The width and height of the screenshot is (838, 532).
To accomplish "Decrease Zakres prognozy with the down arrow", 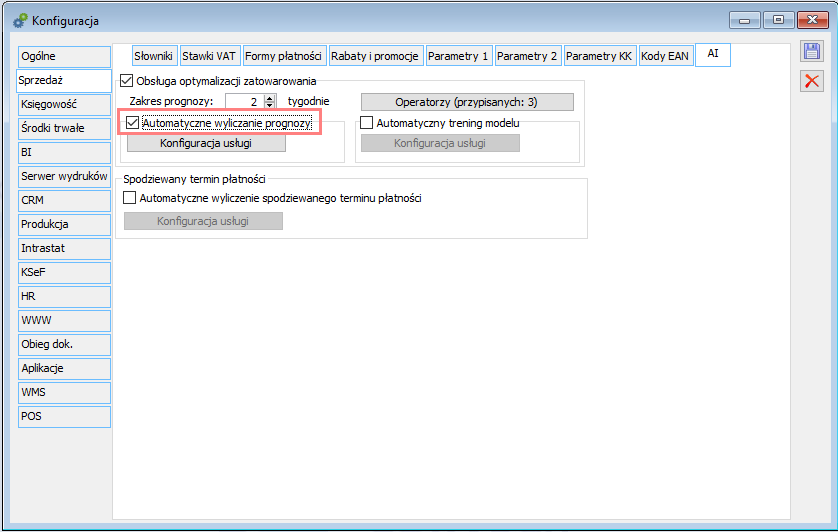I will coord(270,105).
